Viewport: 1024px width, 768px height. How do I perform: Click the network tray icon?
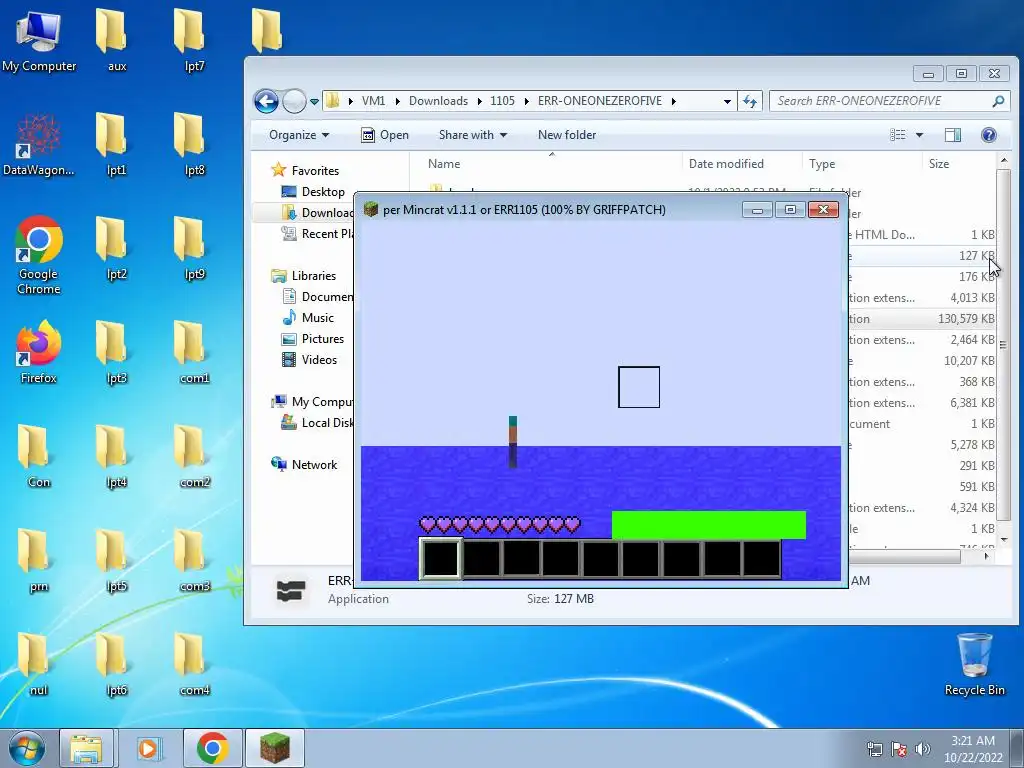(874, 749)
